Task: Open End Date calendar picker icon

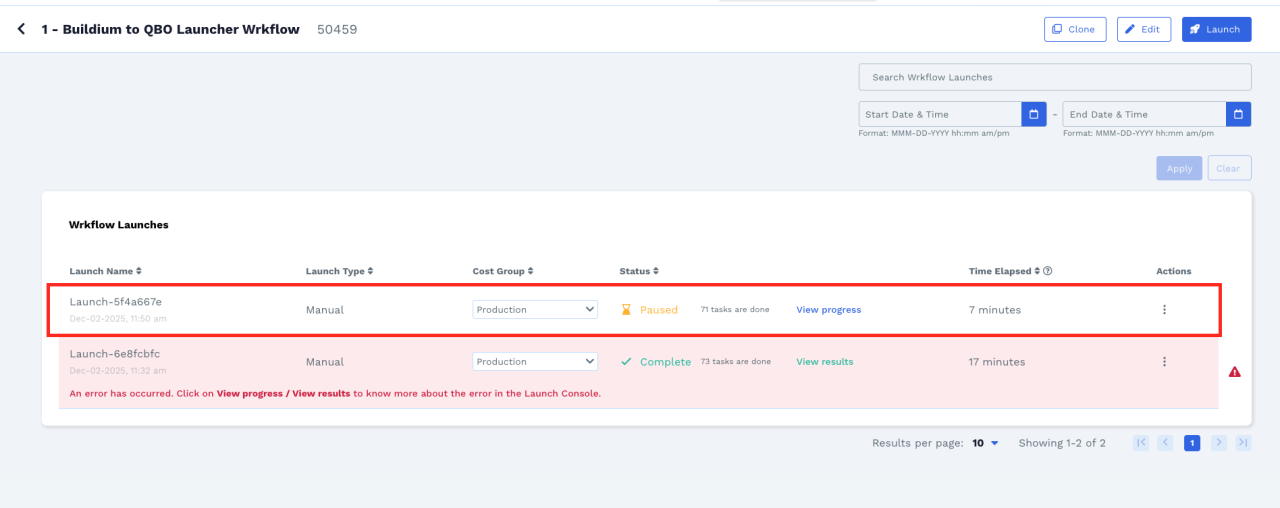Action: pyautogui.click(x=1238, y=114)
